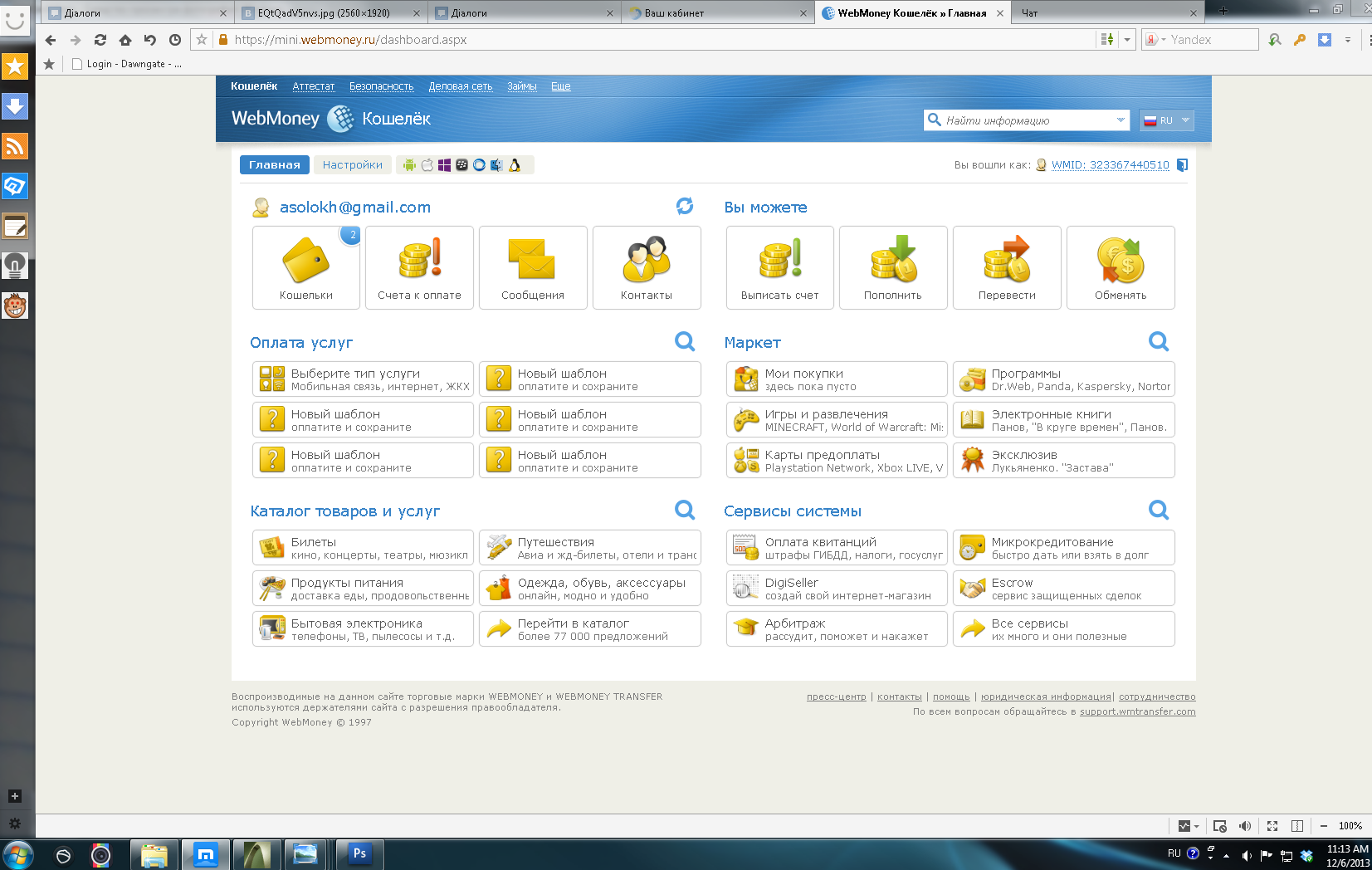Image resolution: width=1372 pixels, height=870 pixels.
Task: Click the volume icon in system tray
Action: 1247,855
